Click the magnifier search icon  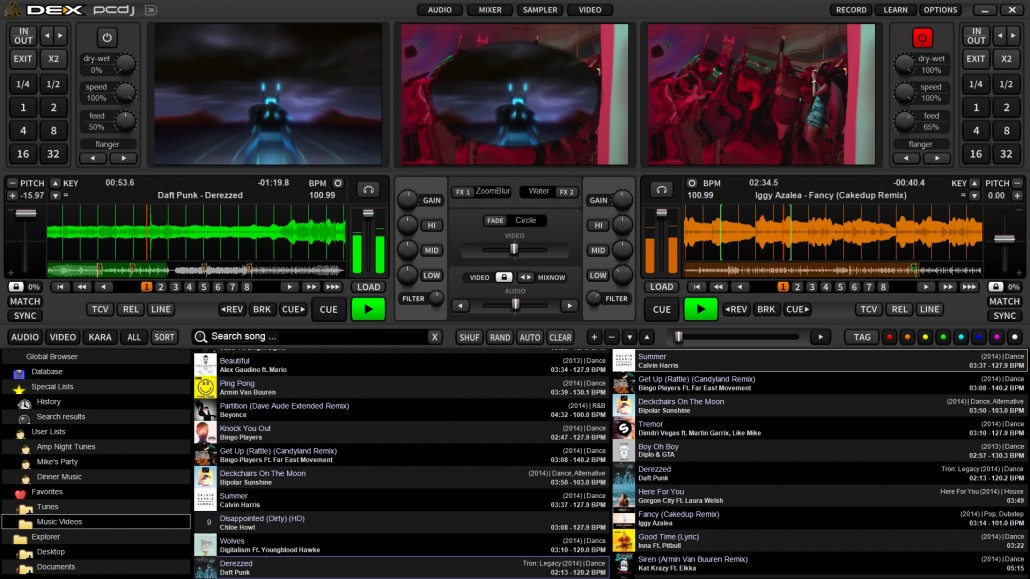point(201,336)
